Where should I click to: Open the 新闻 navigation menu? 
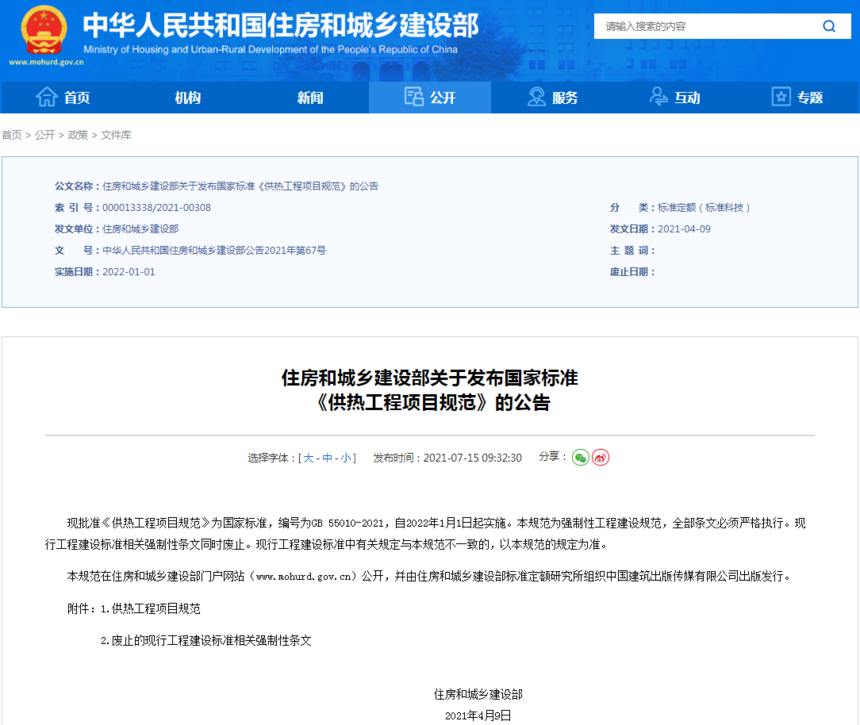pos(310,98)
